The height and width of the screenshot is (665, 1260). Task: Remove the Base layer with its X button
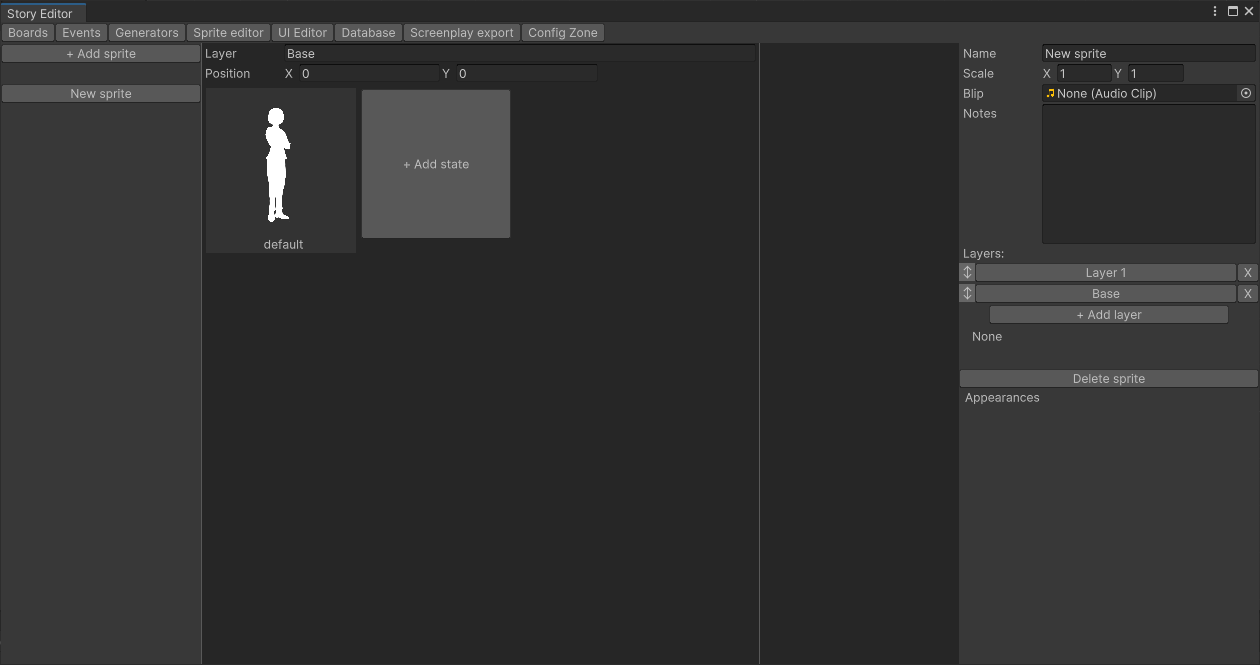click(x=1247, y=294)
